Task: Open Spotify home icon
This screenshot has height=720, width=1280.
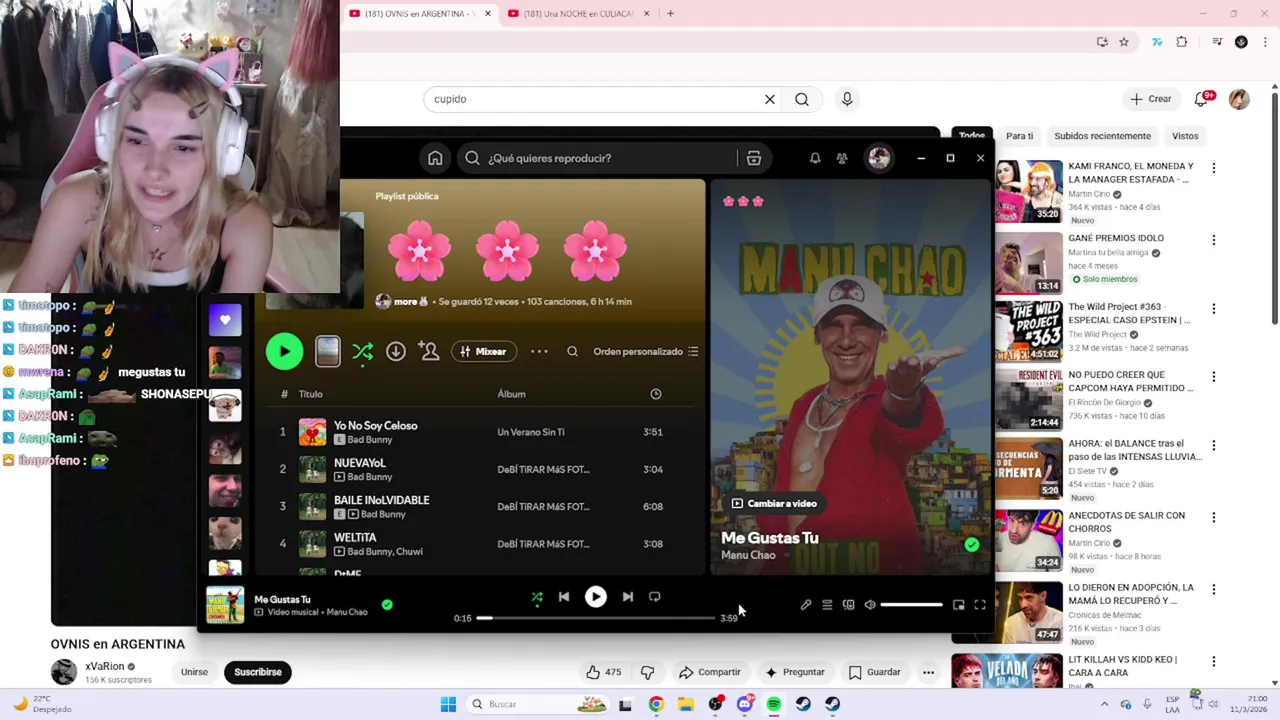Action: tap(435, 158)
